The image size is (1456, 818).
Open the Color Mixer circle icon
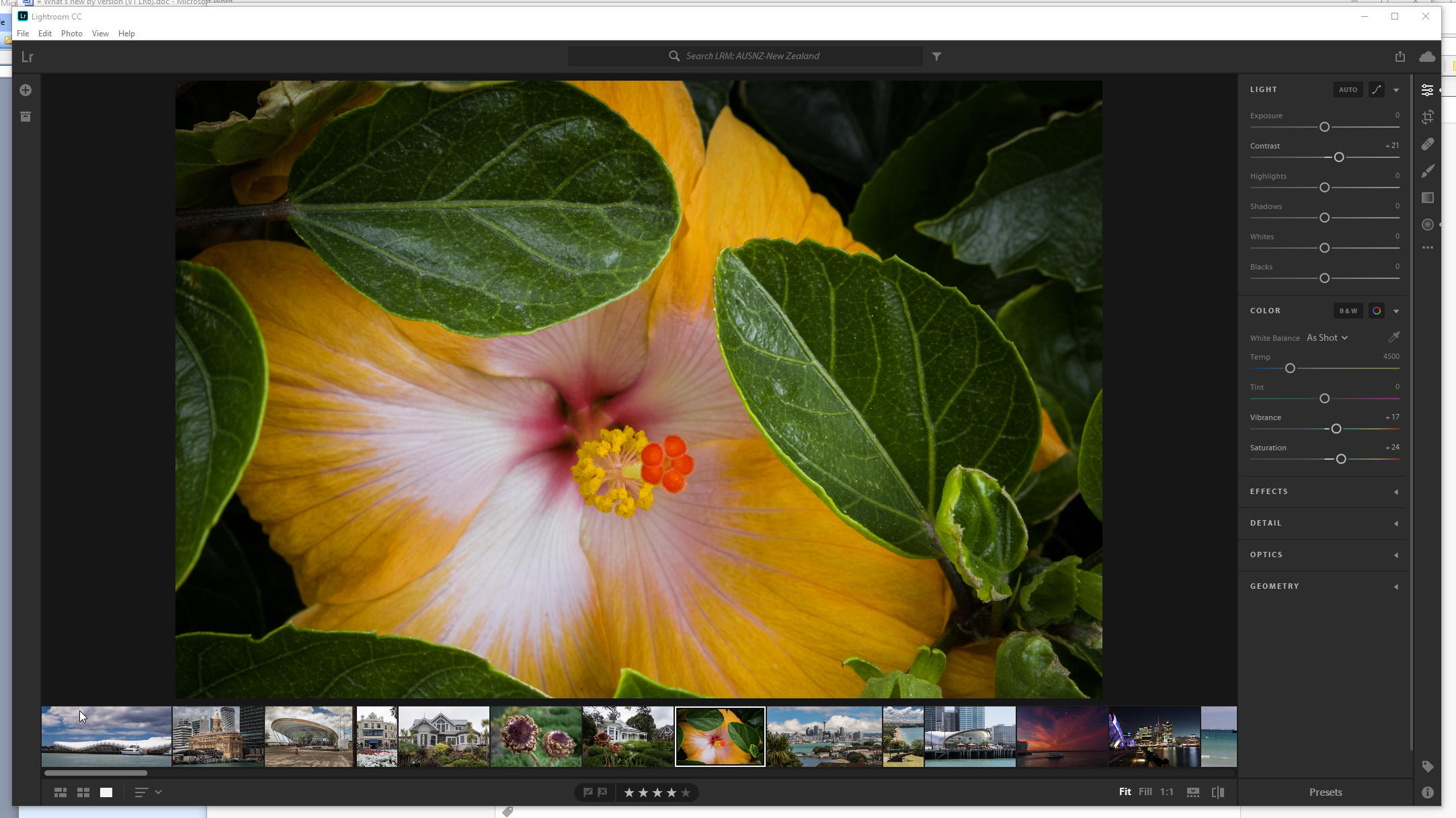click(x=1376, y=311)
